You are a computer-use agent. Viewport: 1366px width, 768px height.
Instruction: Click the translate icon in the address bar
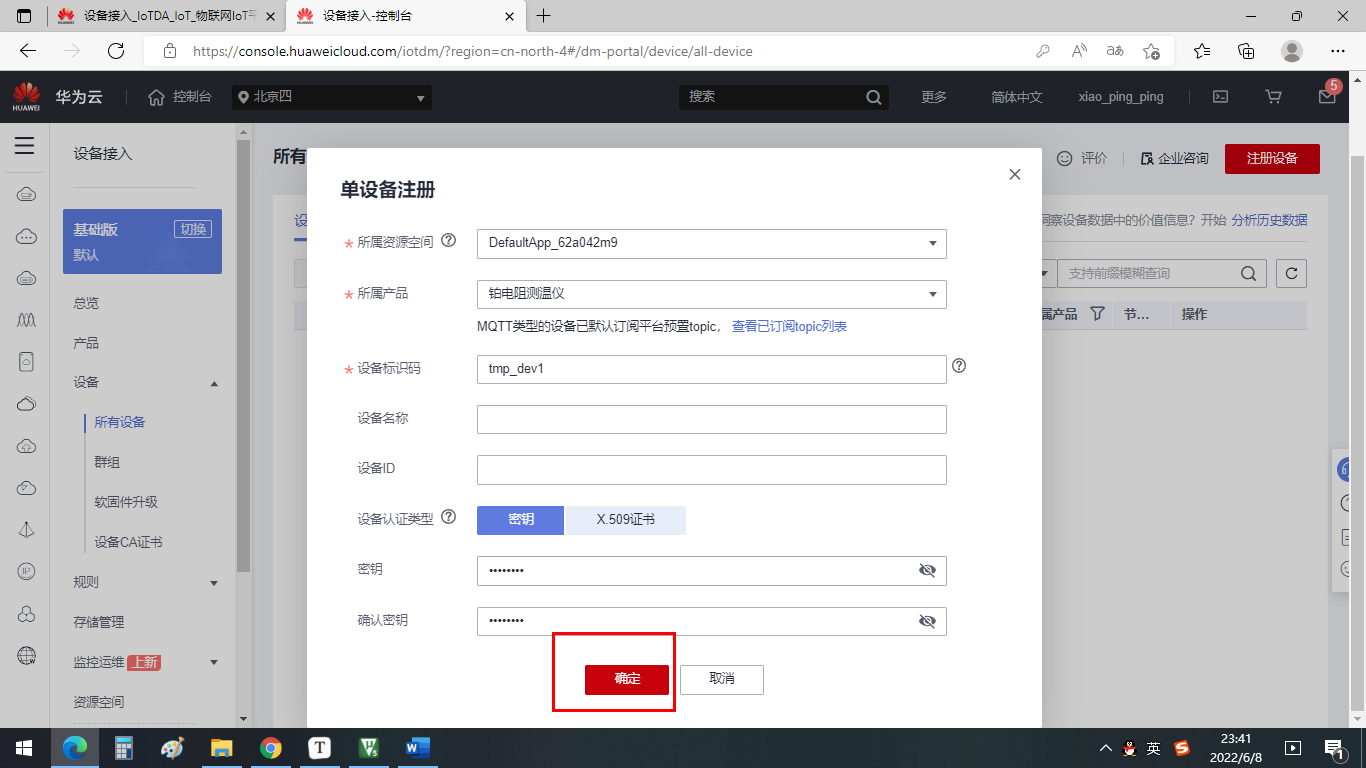click(x=1115, y=51)
